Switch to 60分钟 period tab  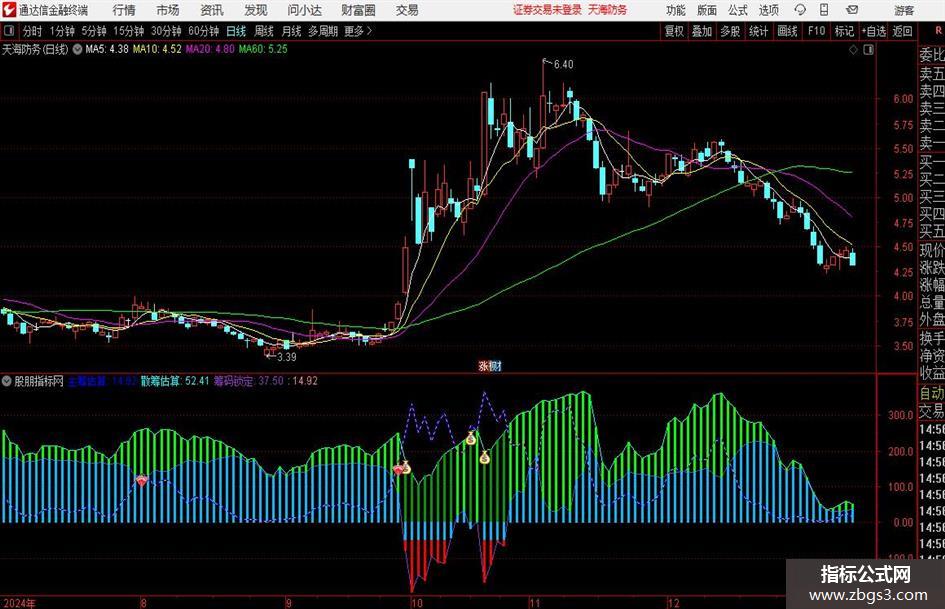[204, 31]
